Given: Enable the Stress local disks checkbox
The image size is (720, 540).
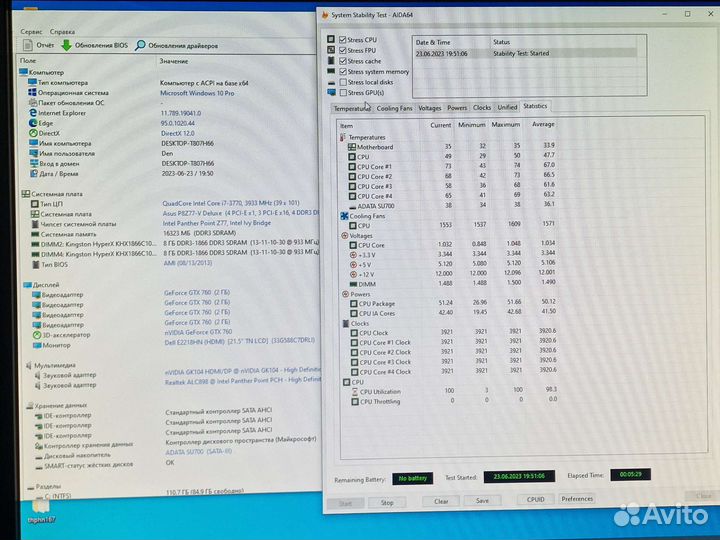Looking at the screenshot, I should (343, 82).
